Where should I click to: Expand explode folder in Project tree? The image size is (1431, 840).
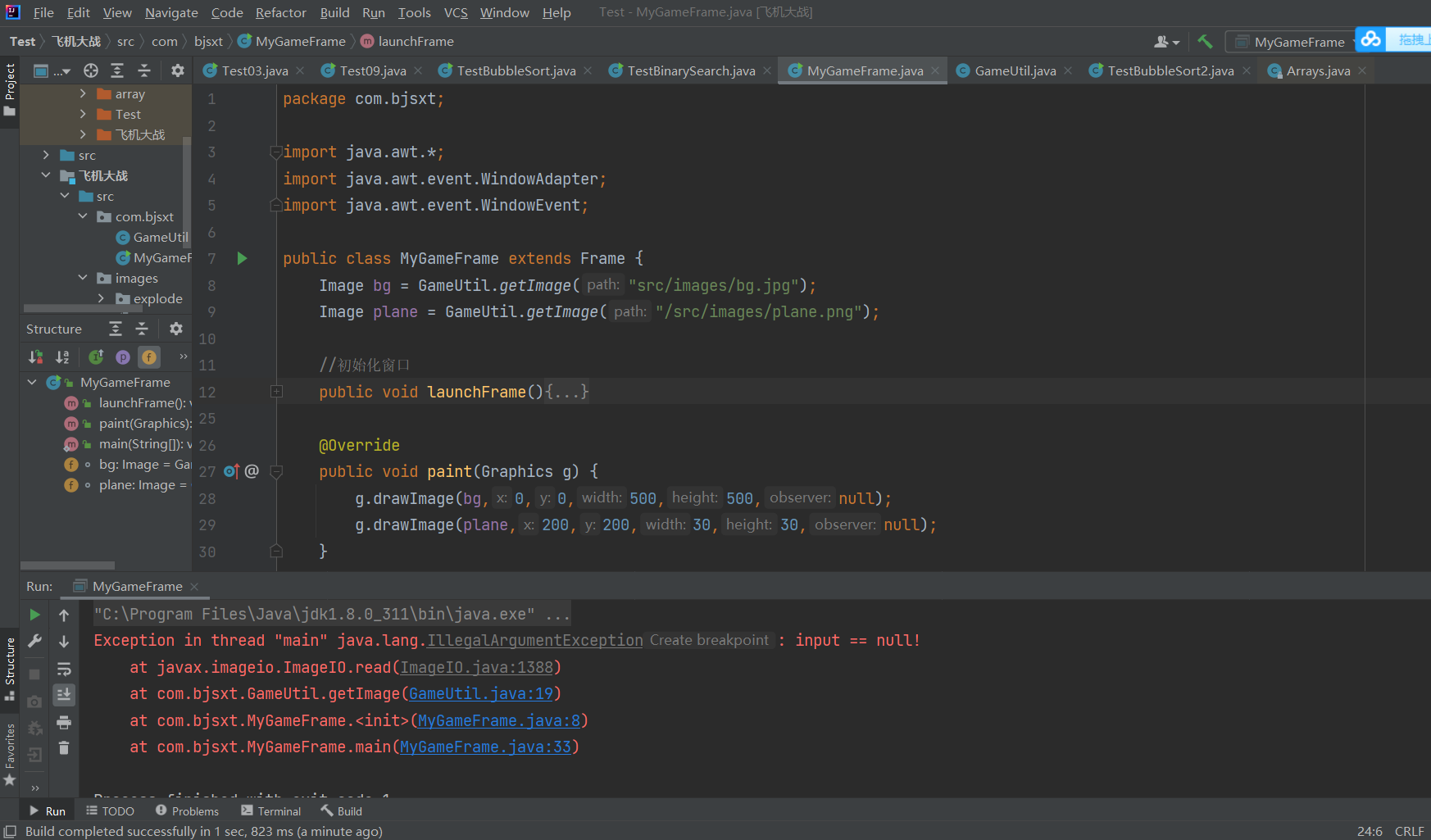[x=101, y=298]
